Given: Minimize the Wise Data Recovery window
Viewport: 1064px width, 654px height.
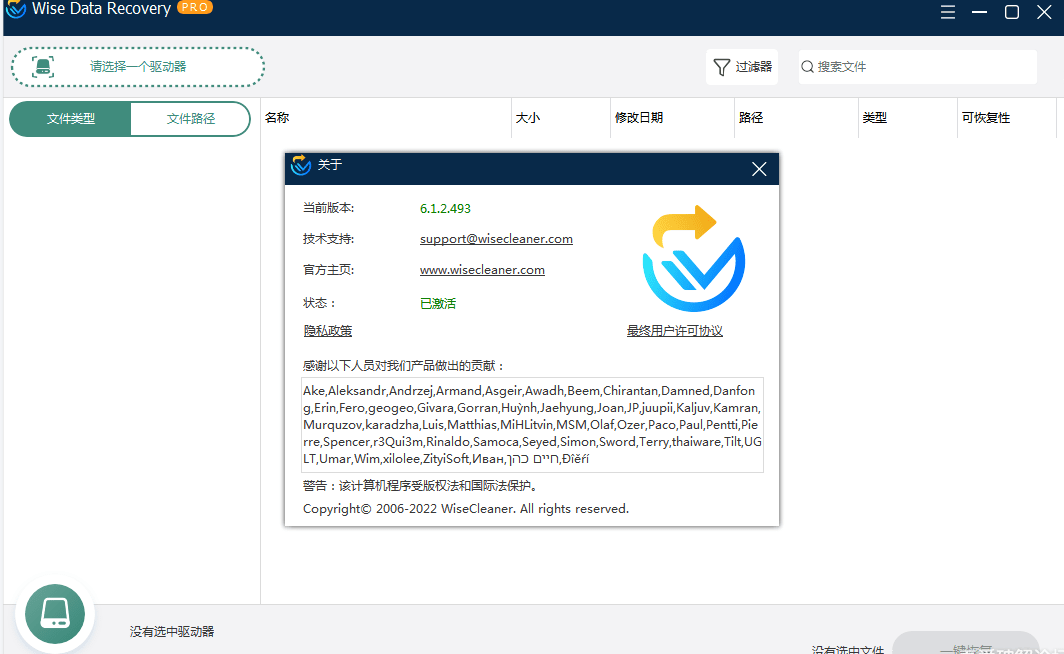Looking at the screenshot, I should pos(979,12).
